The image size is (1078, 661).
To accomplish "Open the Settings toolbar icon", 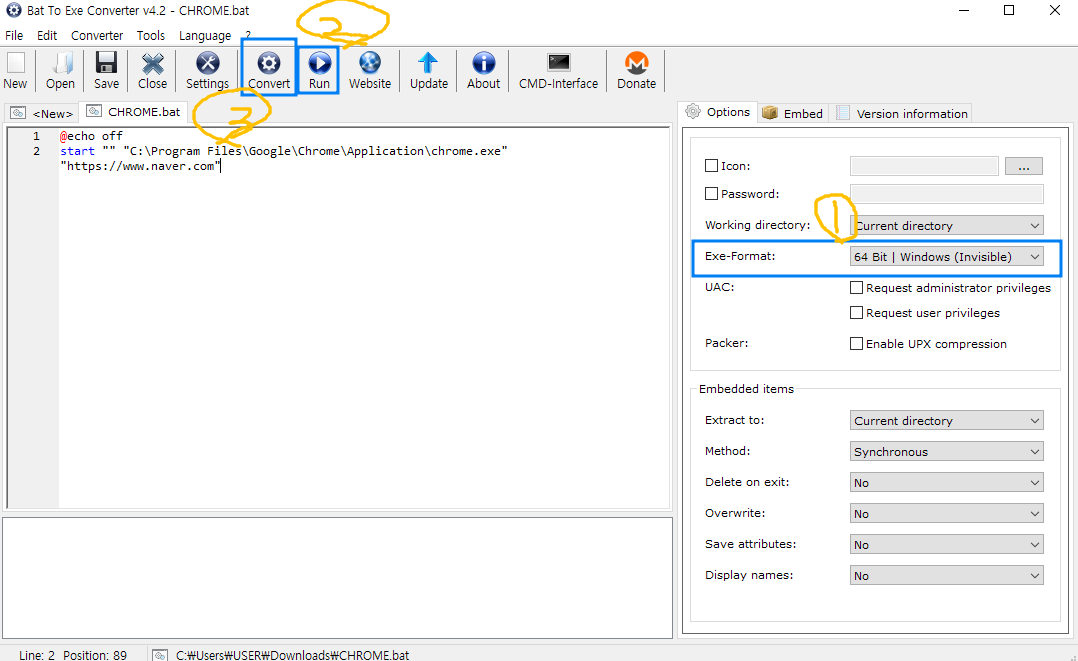I will (x=208, y=63).
